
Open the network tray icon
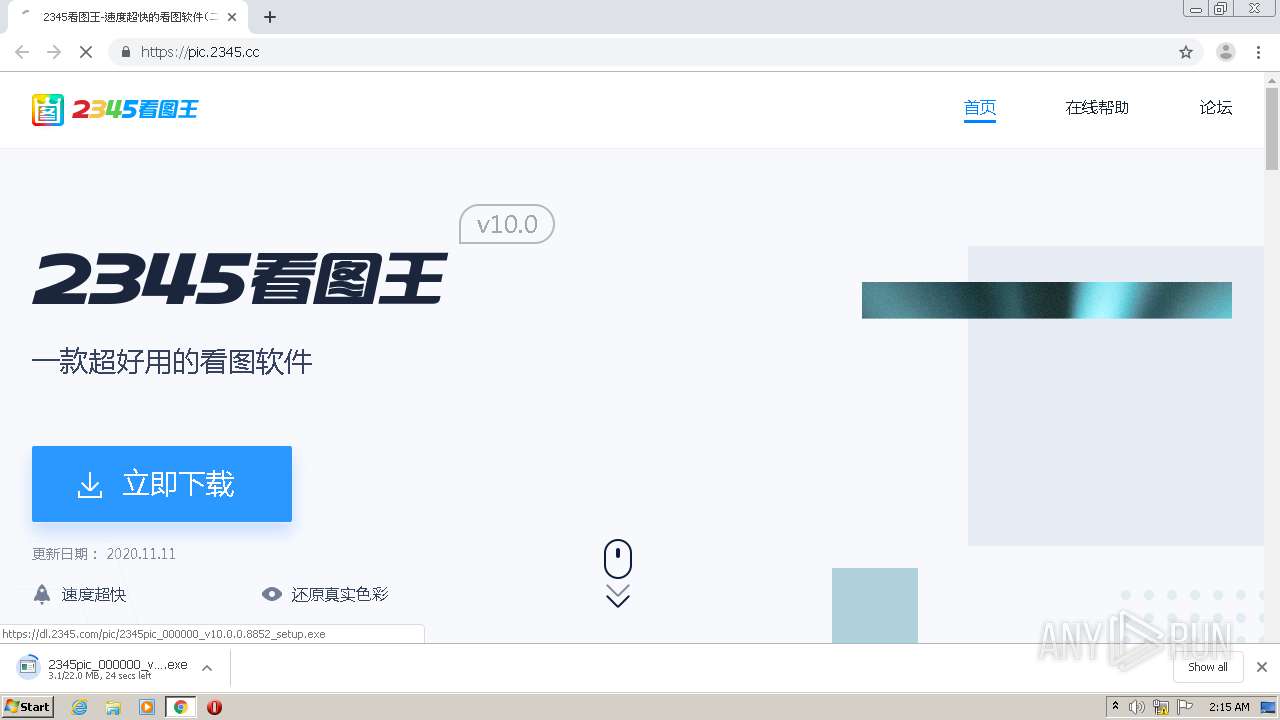1161,707
